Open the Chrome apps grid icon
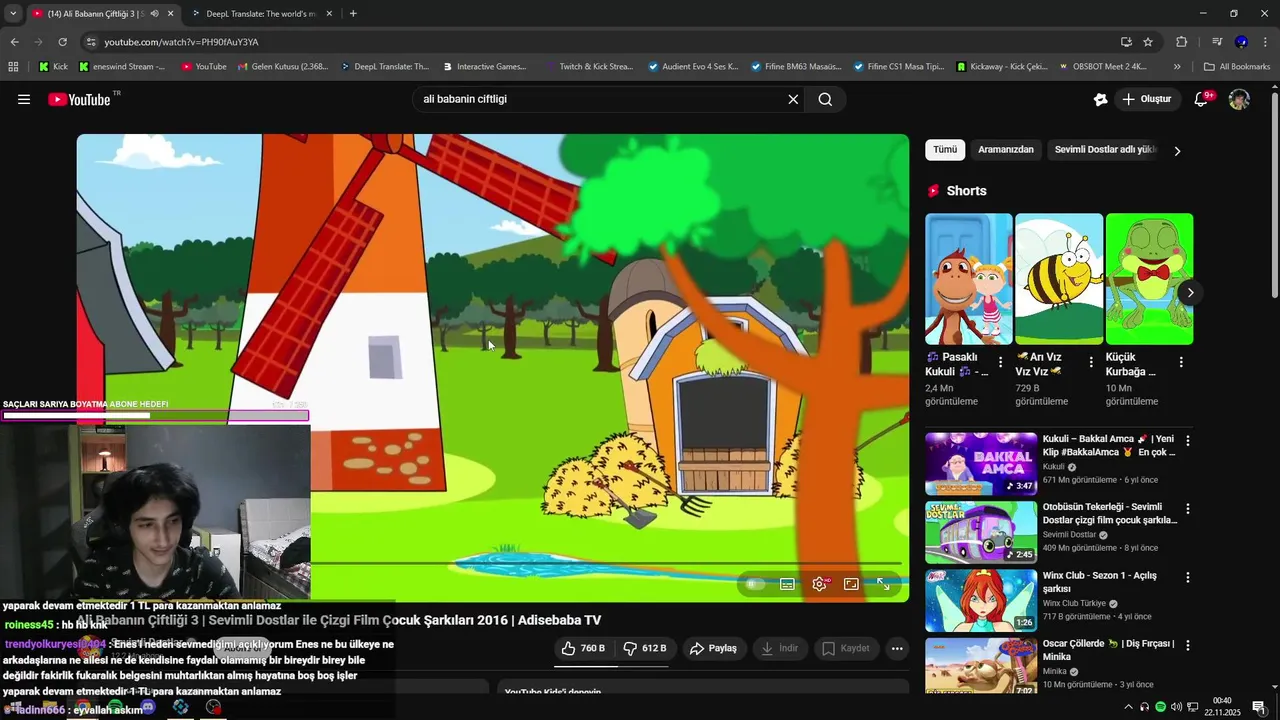 coord(13,66)
